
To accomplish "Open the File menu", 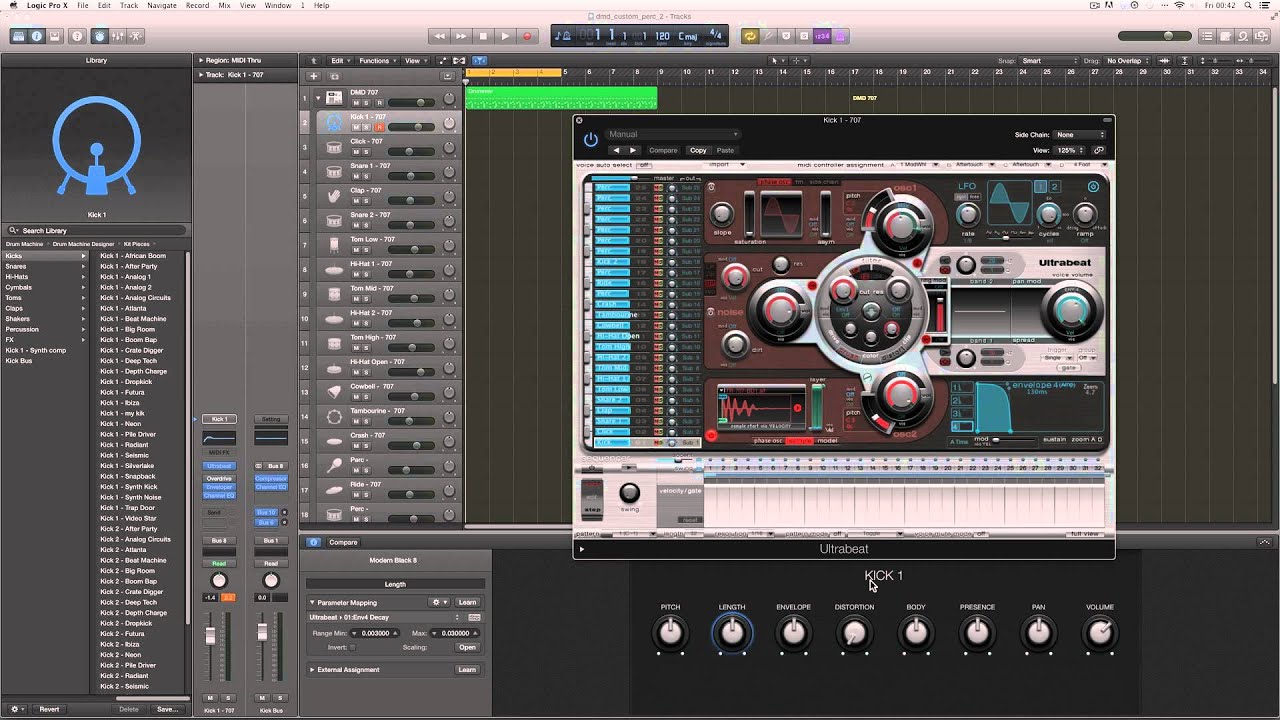I will 83,5.
